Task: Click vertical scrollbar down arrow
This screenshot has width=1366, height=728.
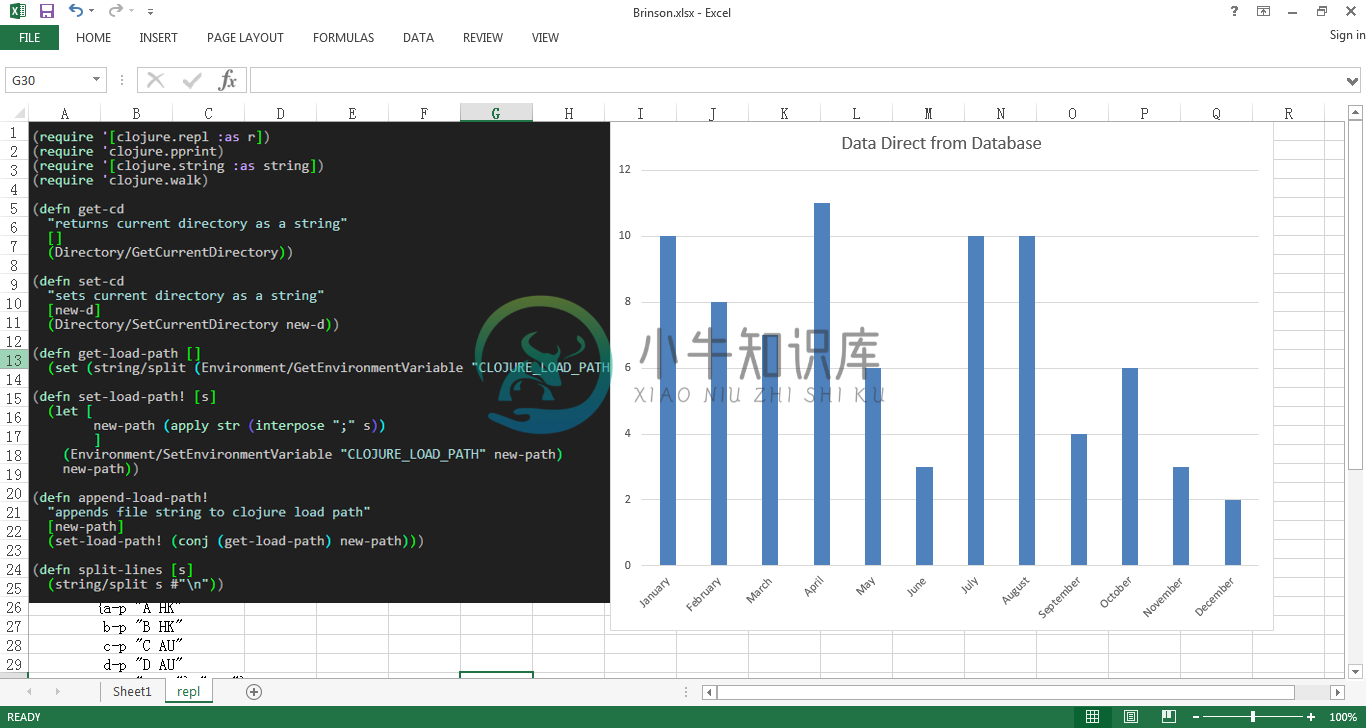Action: click(1355, 671)
